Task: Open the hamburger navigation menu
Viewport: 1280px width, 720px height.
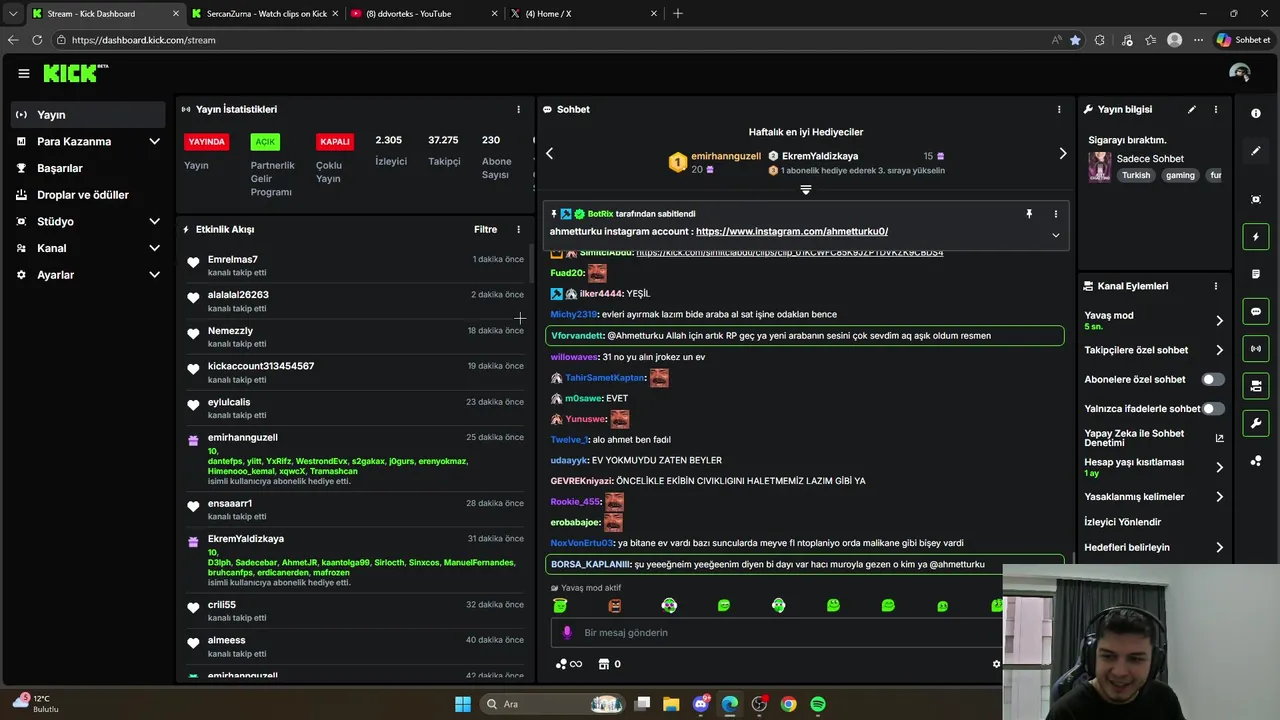Action: 24,73
